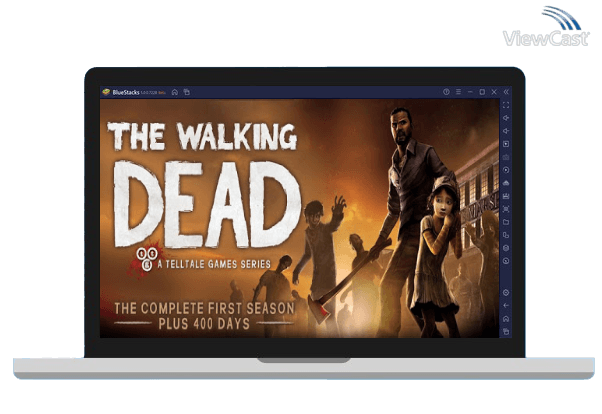The image size is (602, 414).
Task: Collapse the sidebar with the double-chevron icon
Action: click(x=506, y=92)
